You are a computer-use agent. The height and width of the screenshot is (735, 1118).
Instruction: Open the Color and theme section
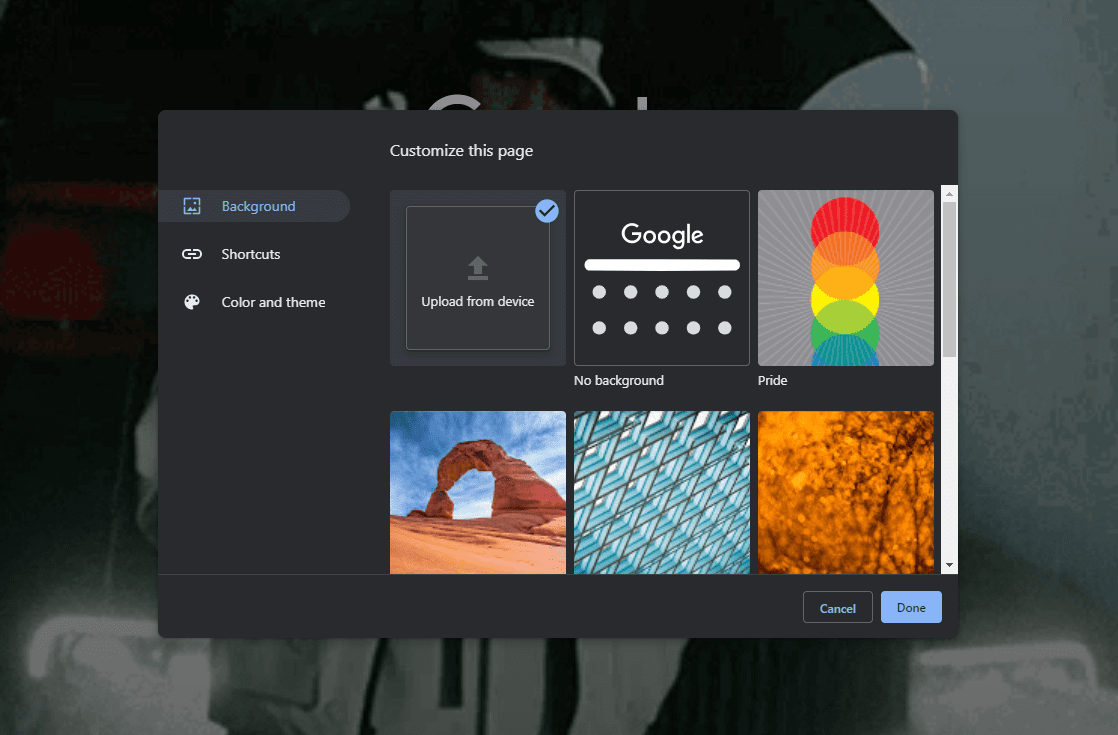[x=254, y=302]
